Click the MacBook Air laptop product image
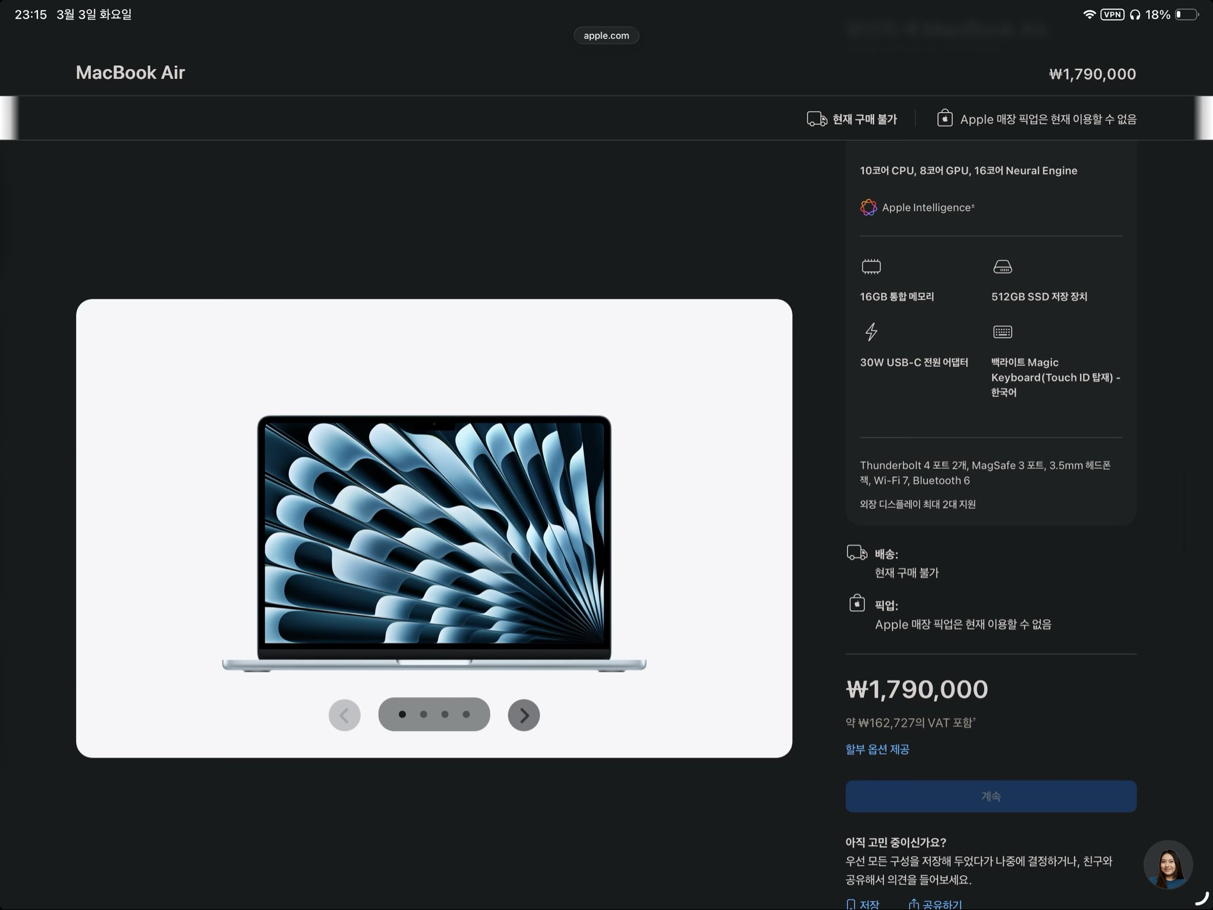 pos(434,542)
